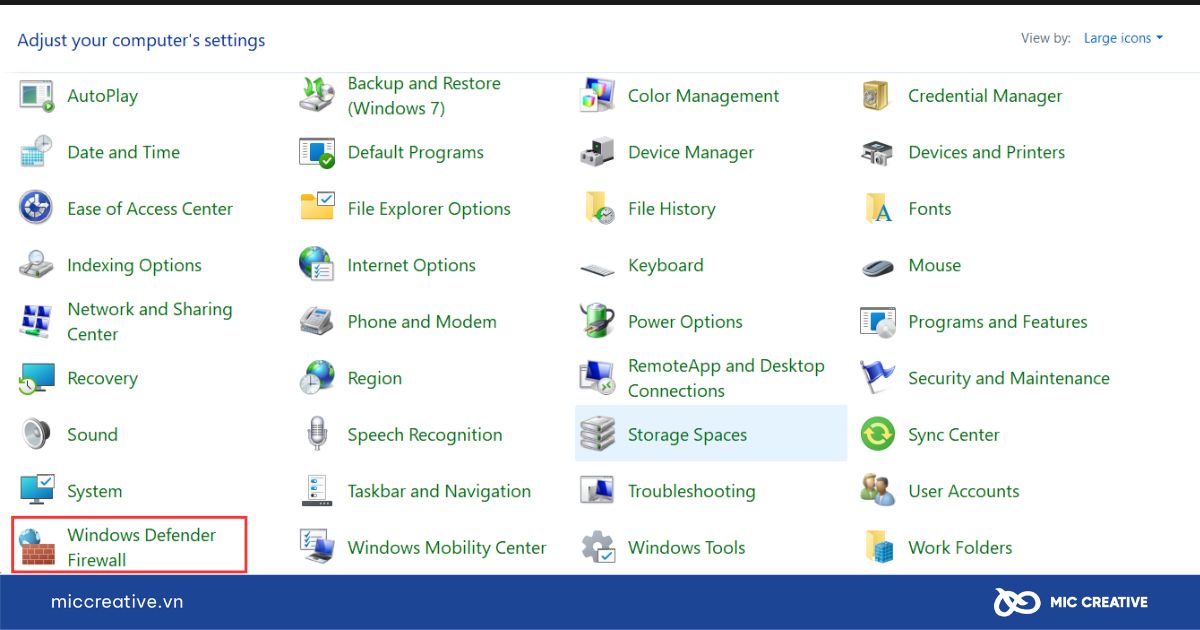Image resolution: width=1200 pixels, height=630 pixels.
Task: Open the User Accounts people icon
Action: click(877, 491)
